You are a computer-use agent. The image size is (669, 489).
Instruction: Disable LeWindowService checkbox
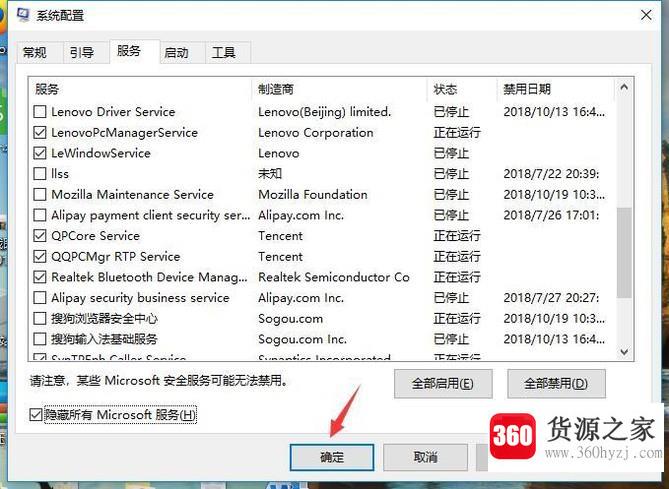point(40,153)
